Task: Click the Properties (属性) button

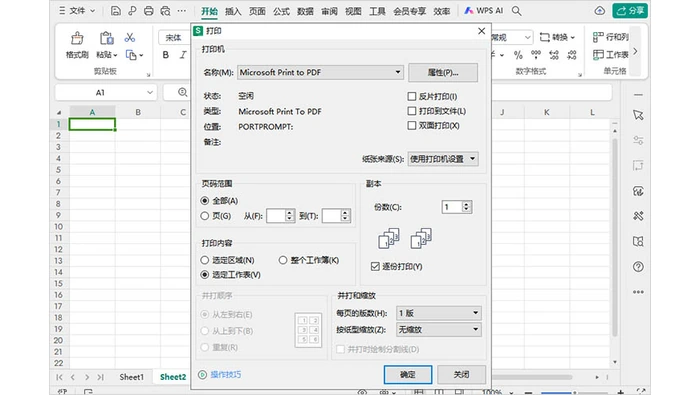Action: pyautogui.click(x=443, y=72)
